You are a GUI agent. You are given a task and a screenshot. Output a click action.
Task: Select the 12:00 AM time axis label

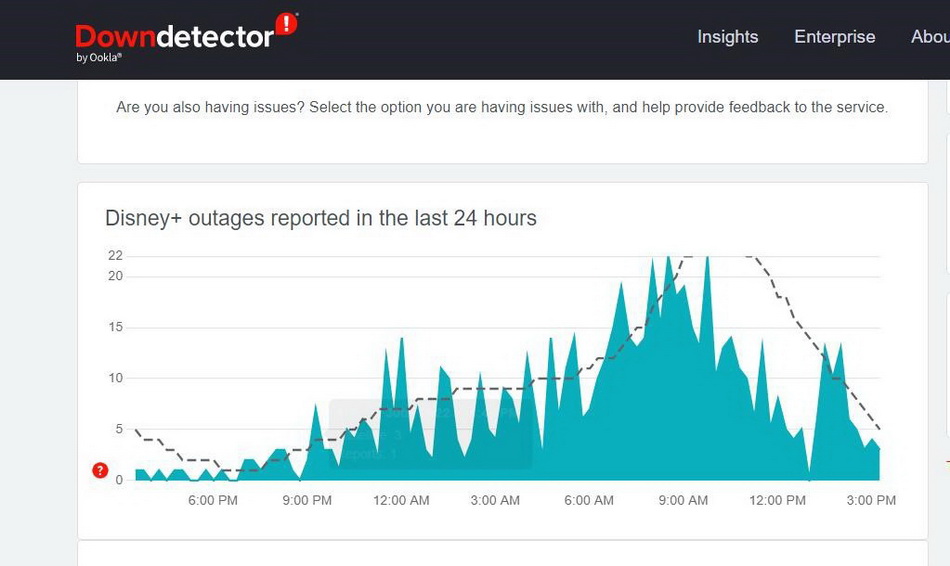coord(401,500)
